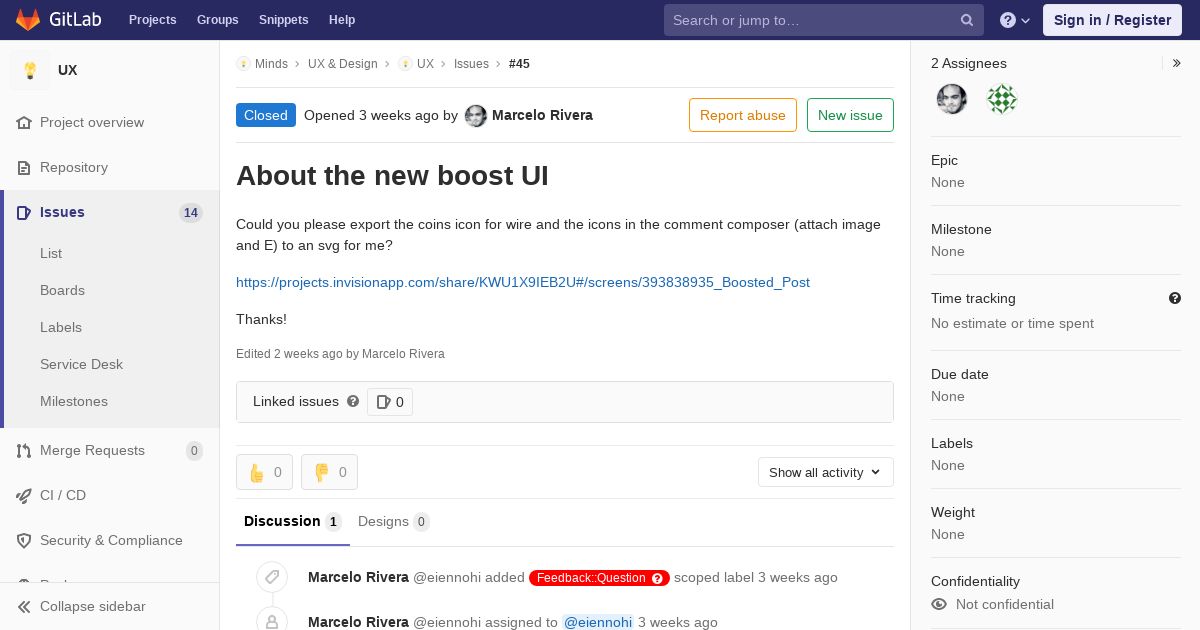The width and height of the screenshot is (1200, 630).
Task: Click the Linked issues help icon
Action: click(x=353, y=401)
